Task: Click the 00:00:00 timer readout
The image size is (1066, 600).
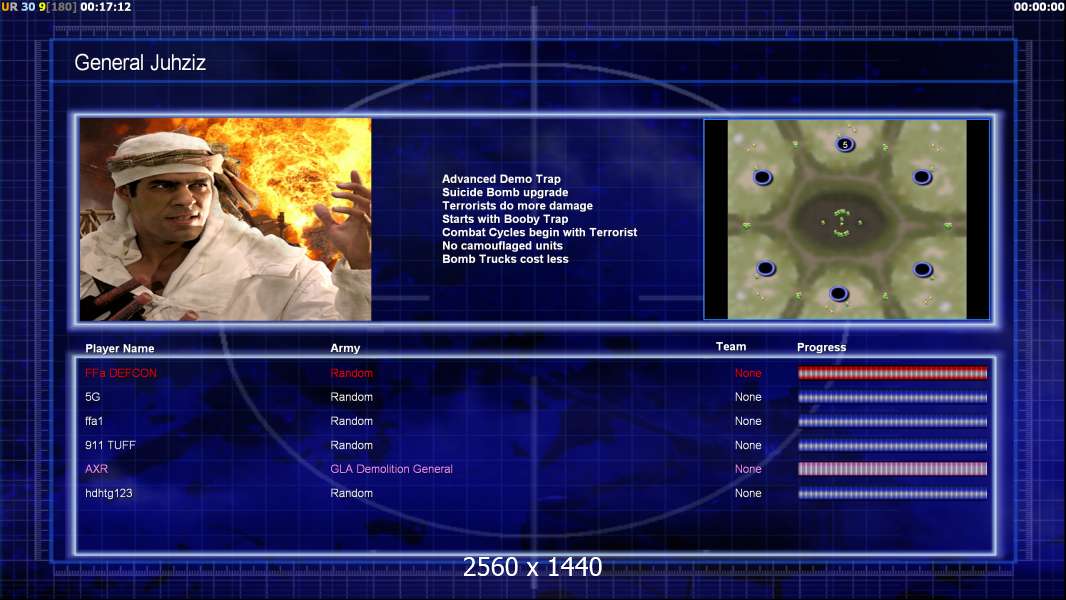Action: coord(1039,7)
